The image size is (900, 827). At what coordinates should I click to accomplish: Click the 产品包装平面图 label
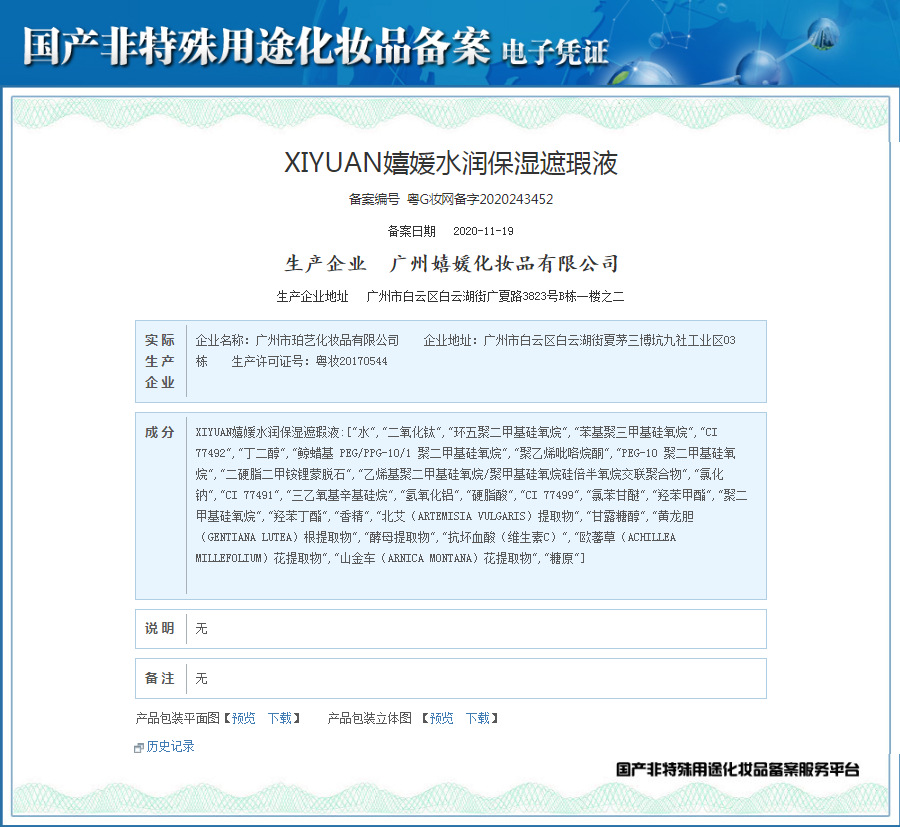tap(177, 718)
